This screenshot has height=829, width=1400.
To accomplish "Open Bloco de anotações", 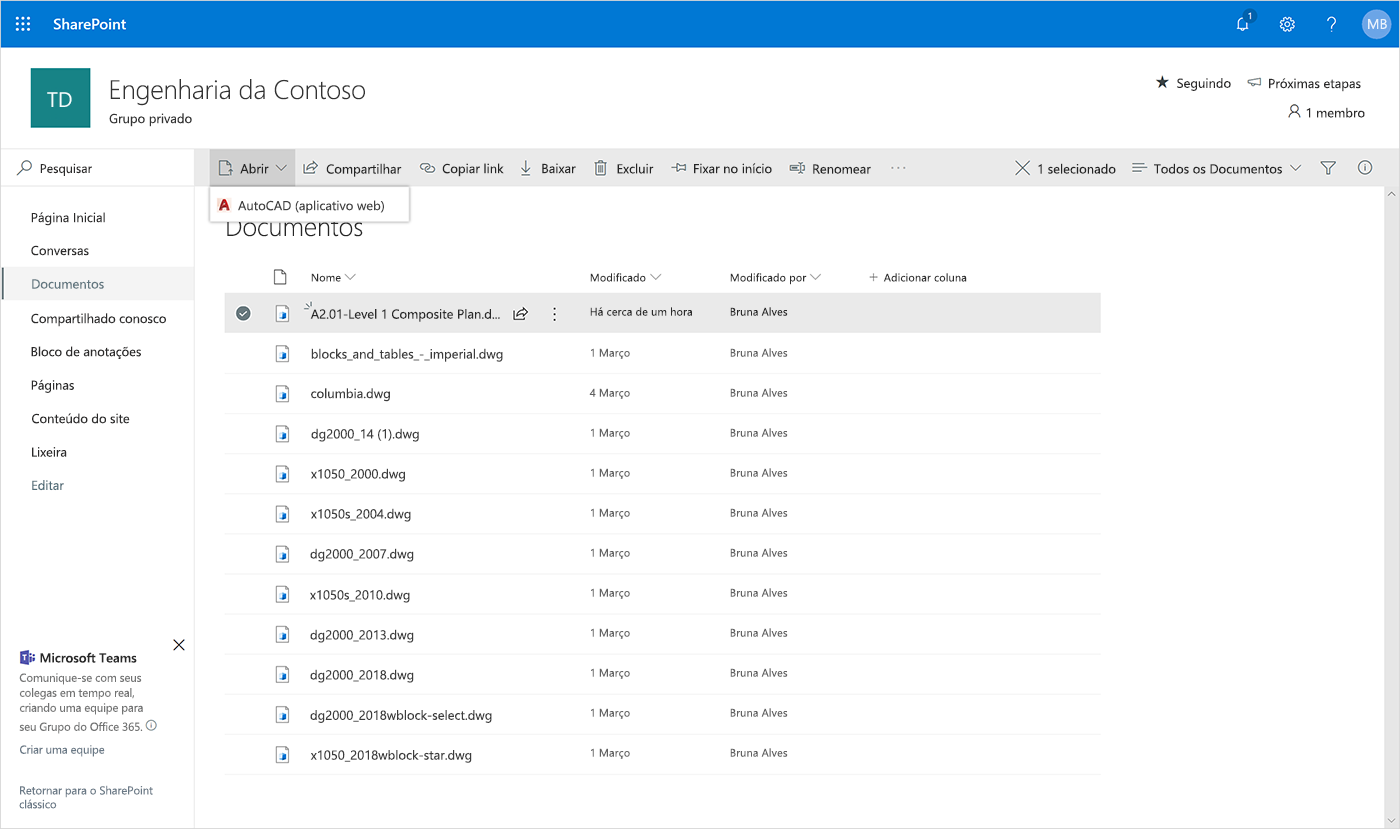I will [86, 351].
